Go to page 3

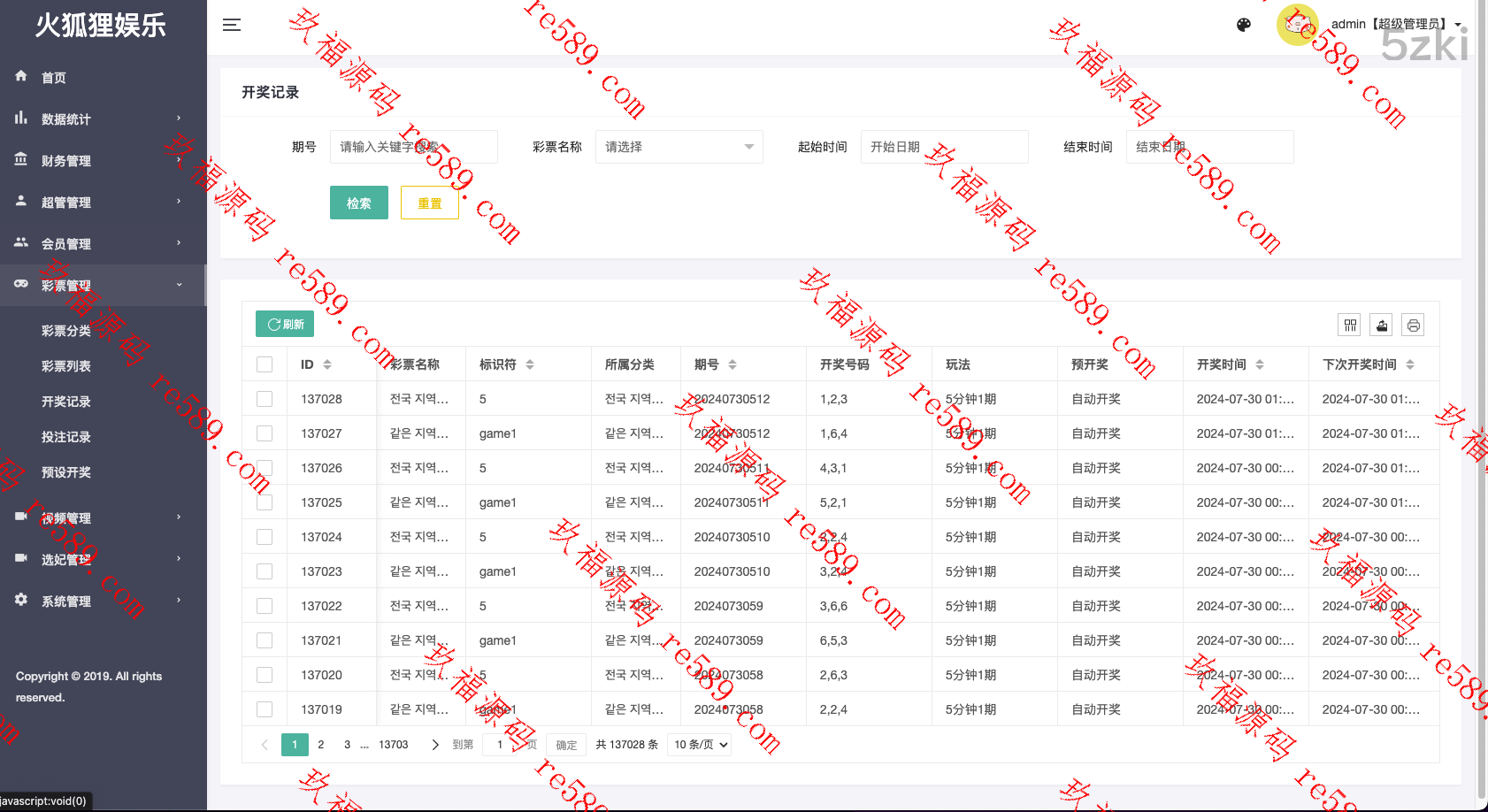click(348, 745)
